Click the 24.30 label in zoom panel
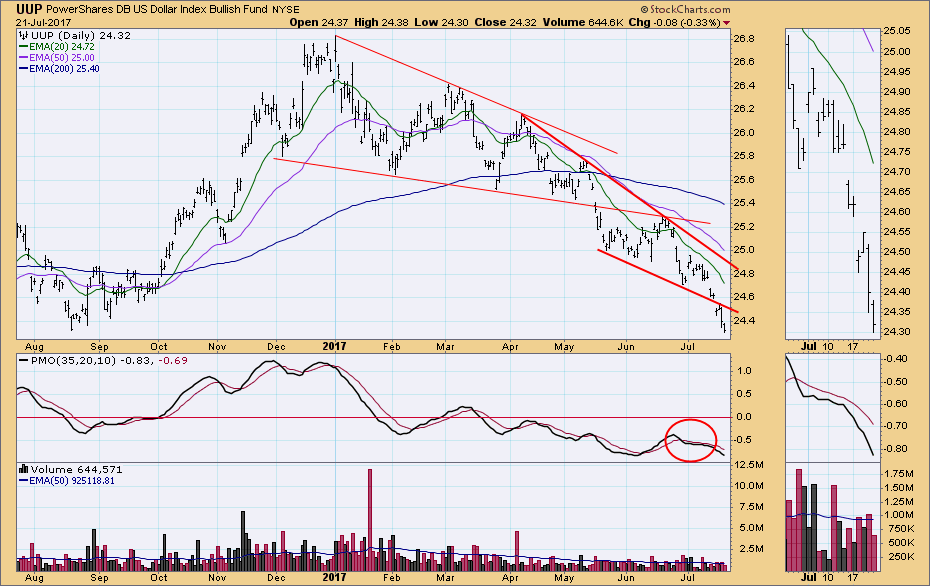Viewport: 930px width, 586px height. click(896, 332)
